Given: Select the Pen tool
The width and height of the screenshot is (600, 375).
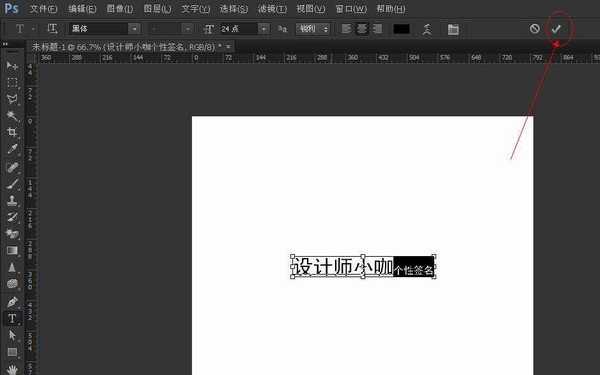Looking at the screenshot, I should pyautogui.click(x=12, y=302).
